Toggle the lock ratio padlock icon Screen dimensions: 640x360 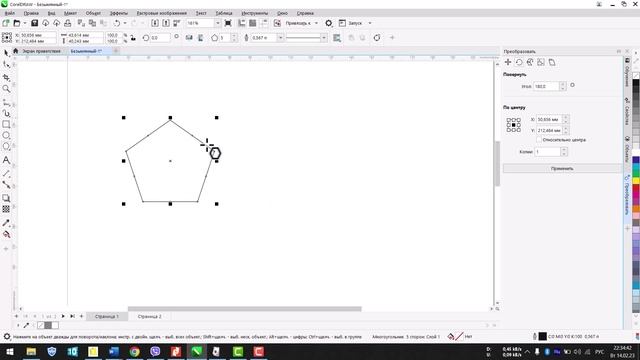coord(133,38)
